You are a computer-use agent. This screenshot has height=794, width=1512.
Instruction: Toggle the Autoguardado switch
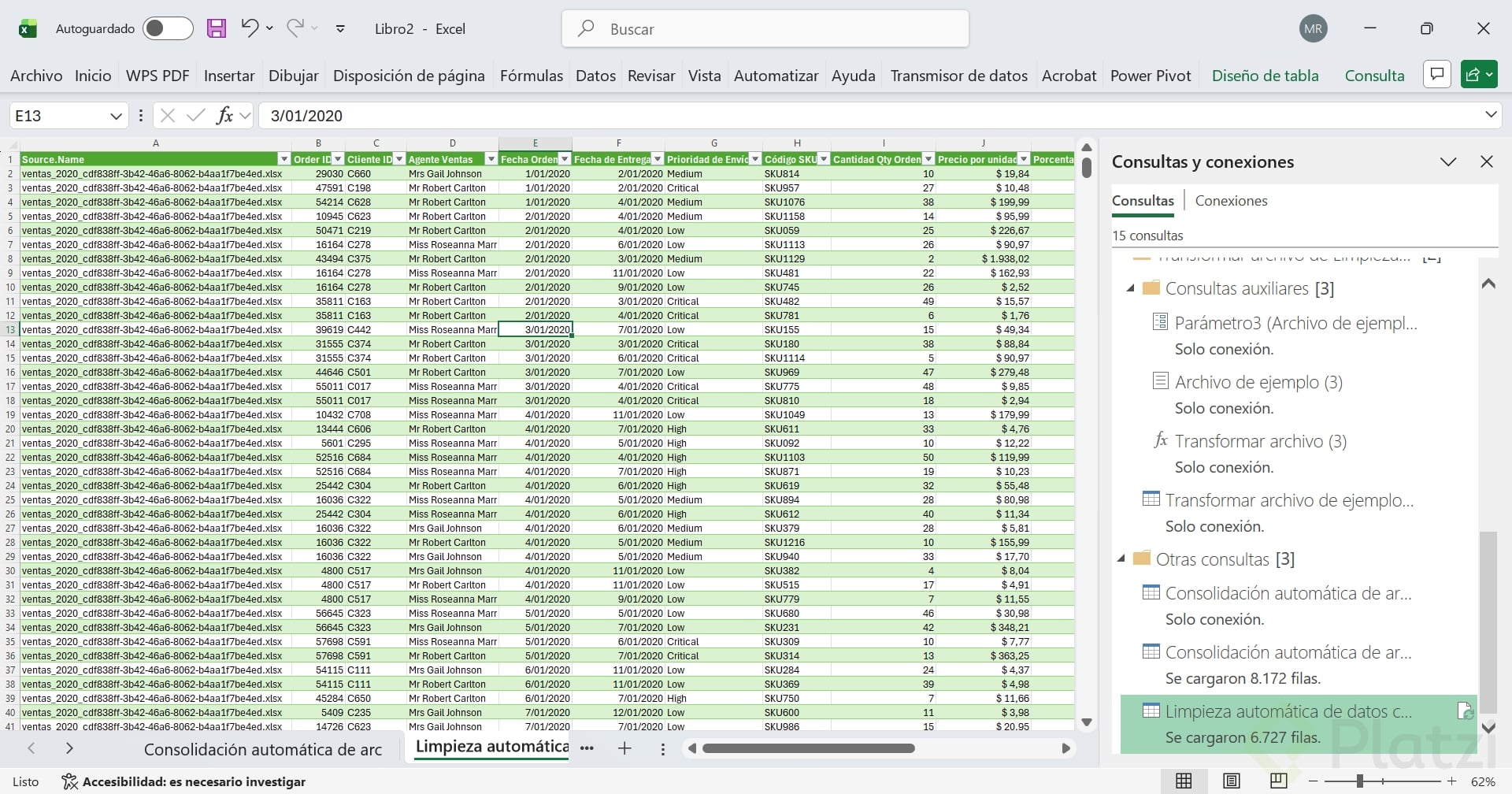click(x=167, y=29)
